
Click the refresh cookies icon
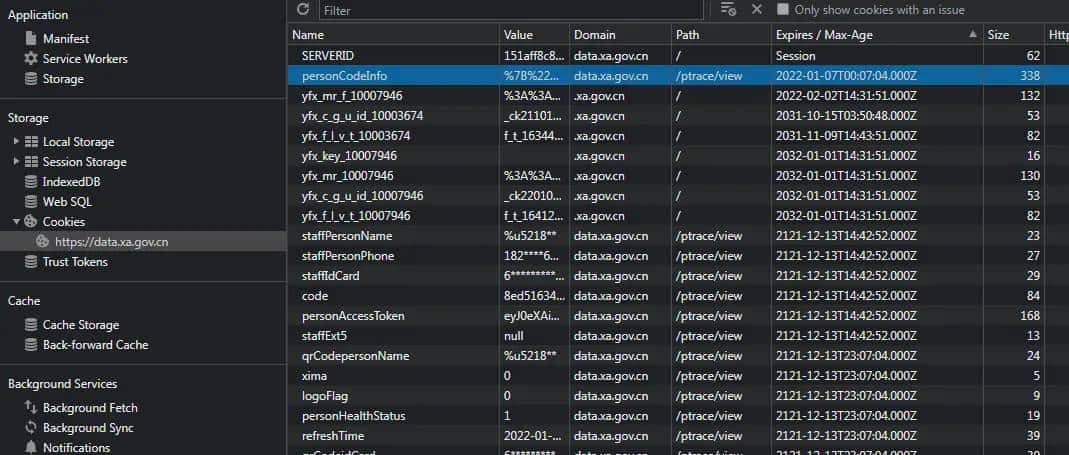click(303, 9)
